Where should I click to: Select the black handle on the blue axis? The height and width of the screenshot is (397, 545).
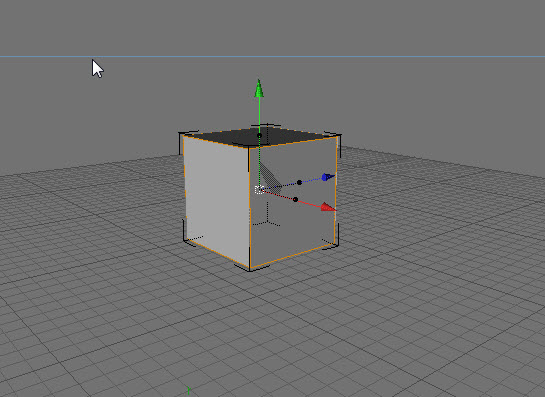[299, 182]
